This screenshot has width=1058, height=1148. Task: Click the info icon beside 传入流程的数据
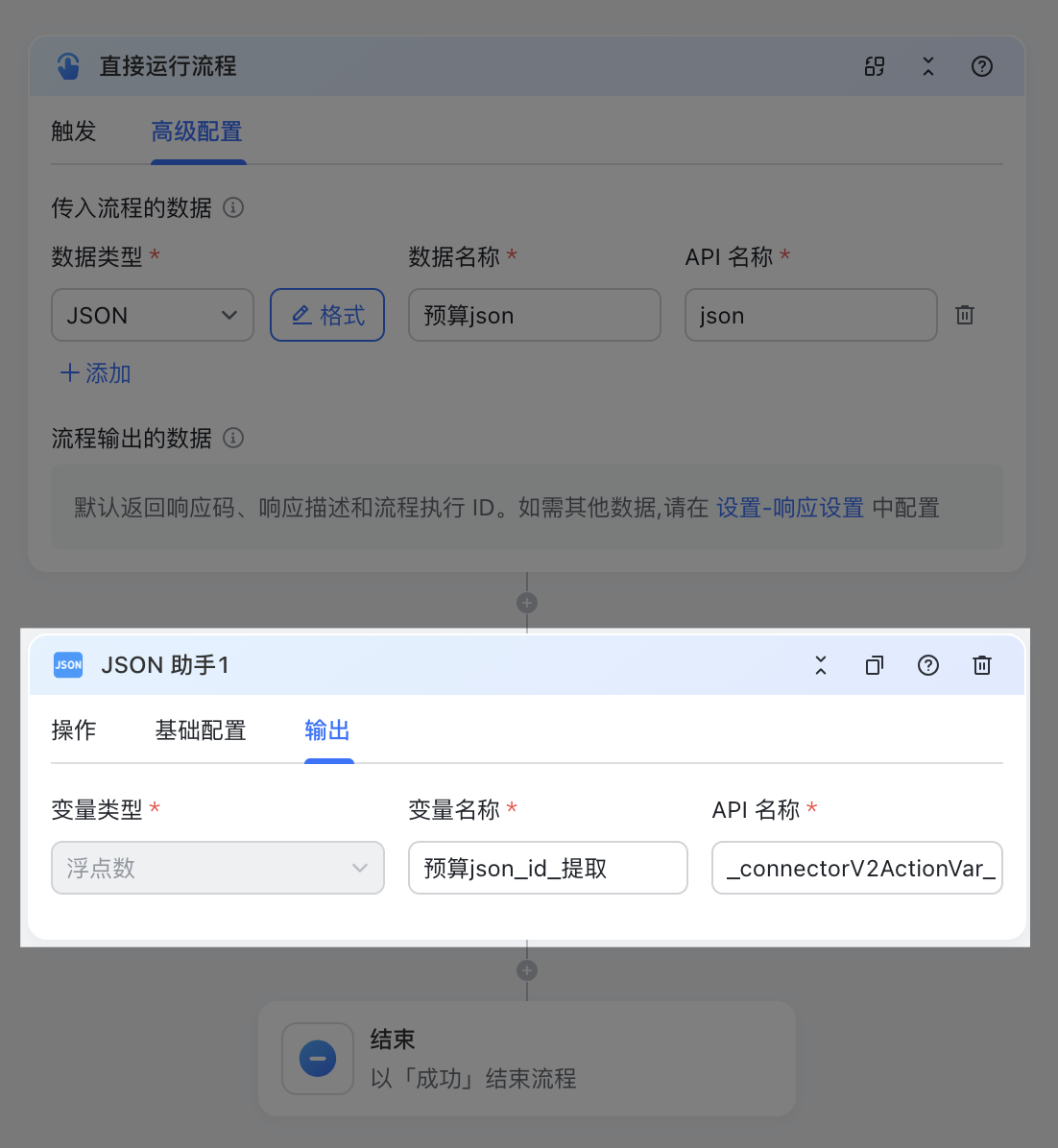(x=232, y=207)
